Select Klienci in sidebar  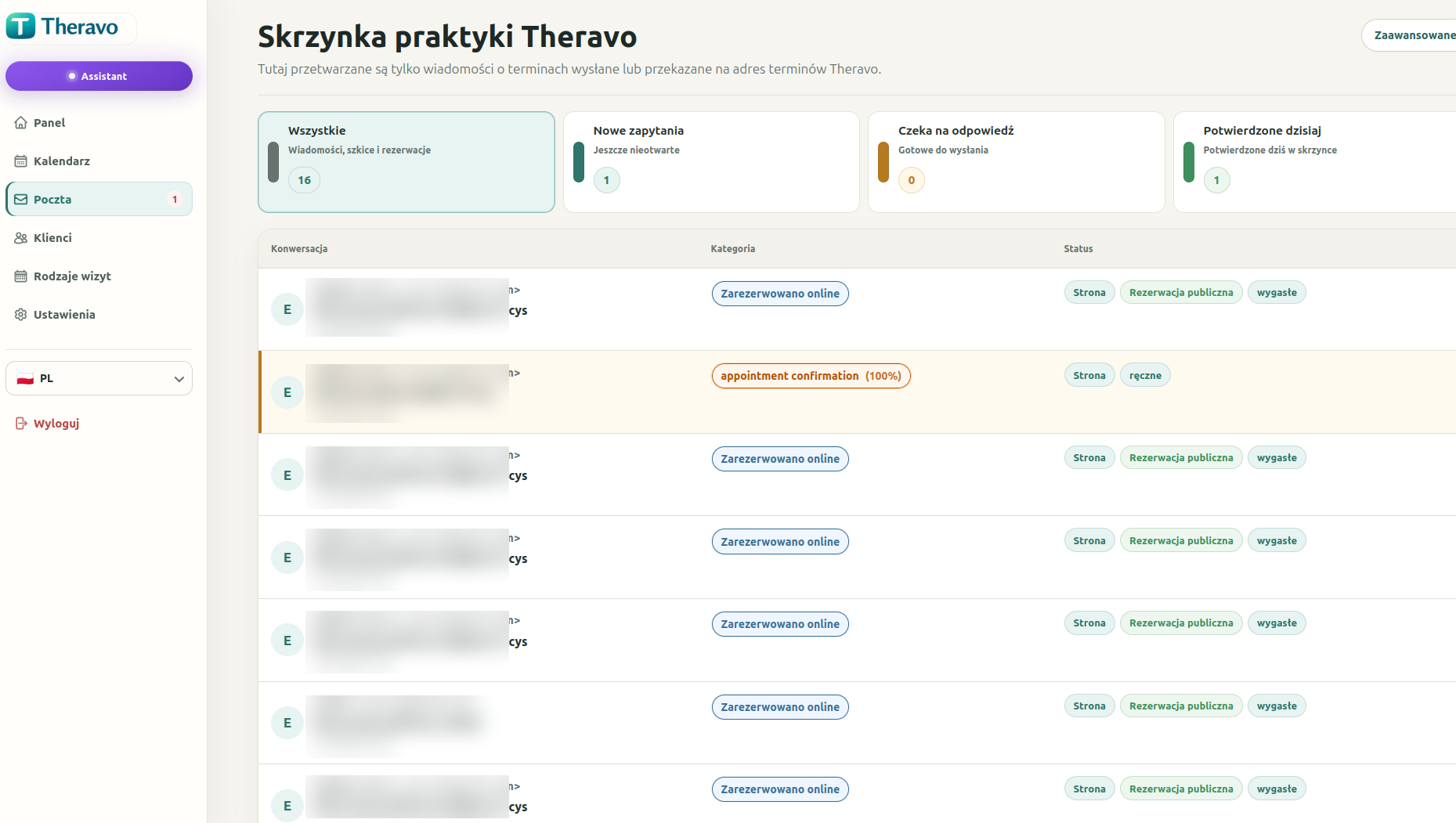[99, 238]
